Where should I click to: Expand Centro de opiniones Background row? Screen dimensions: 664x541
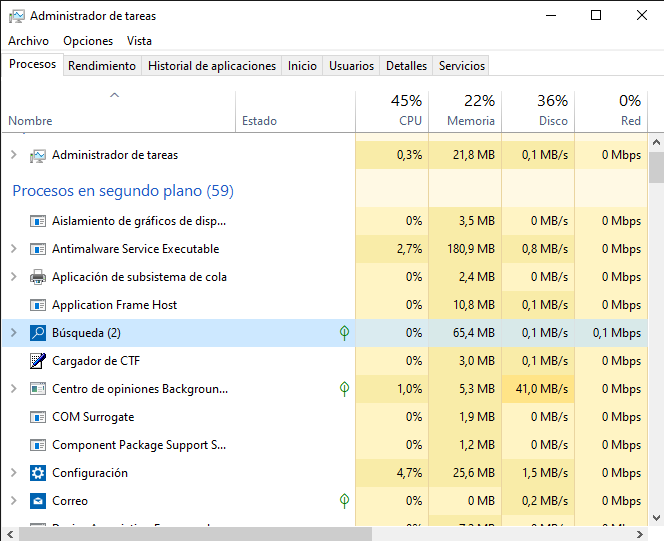14,389
